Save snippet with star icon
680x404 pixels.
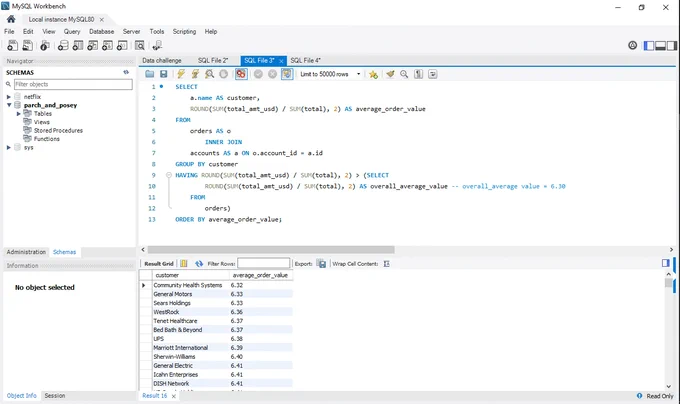coord(373,74)
